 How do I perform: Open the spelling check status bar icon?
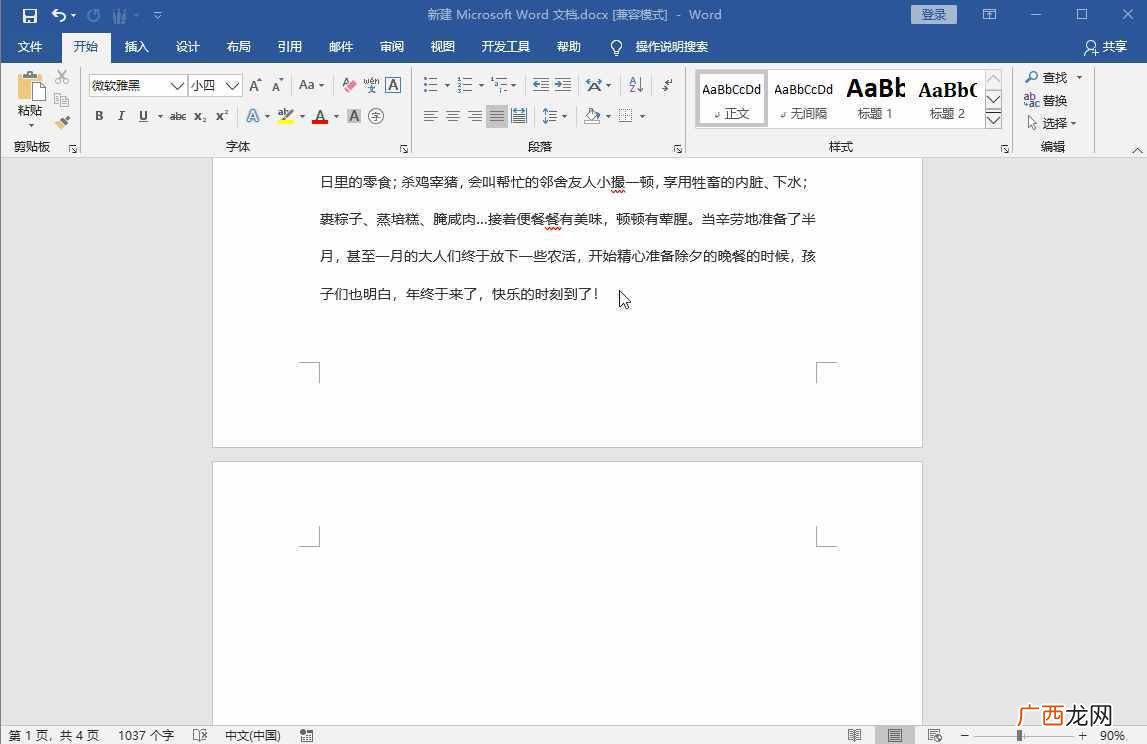[200, 735]
